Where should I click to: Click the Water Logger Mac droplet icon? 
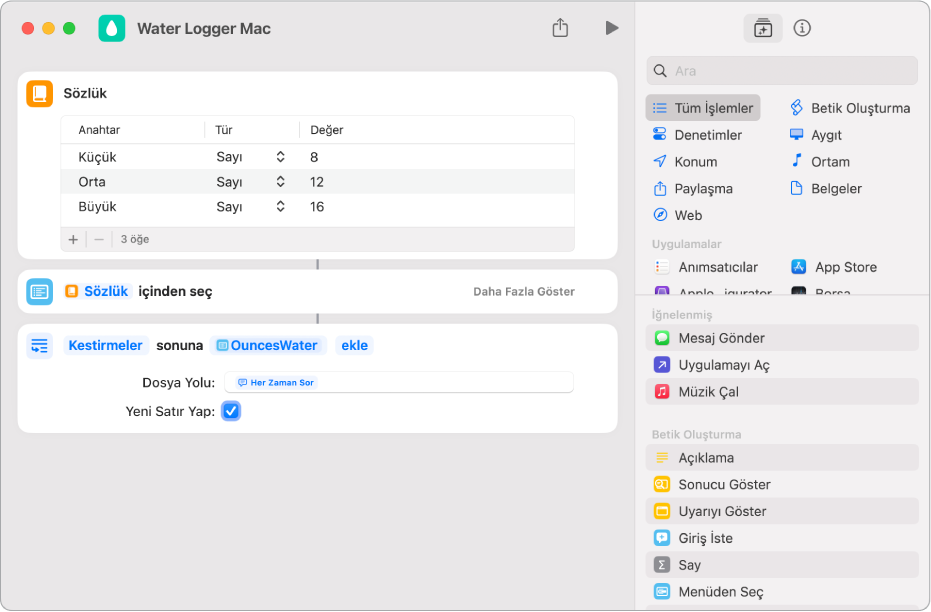coord(112,28)
